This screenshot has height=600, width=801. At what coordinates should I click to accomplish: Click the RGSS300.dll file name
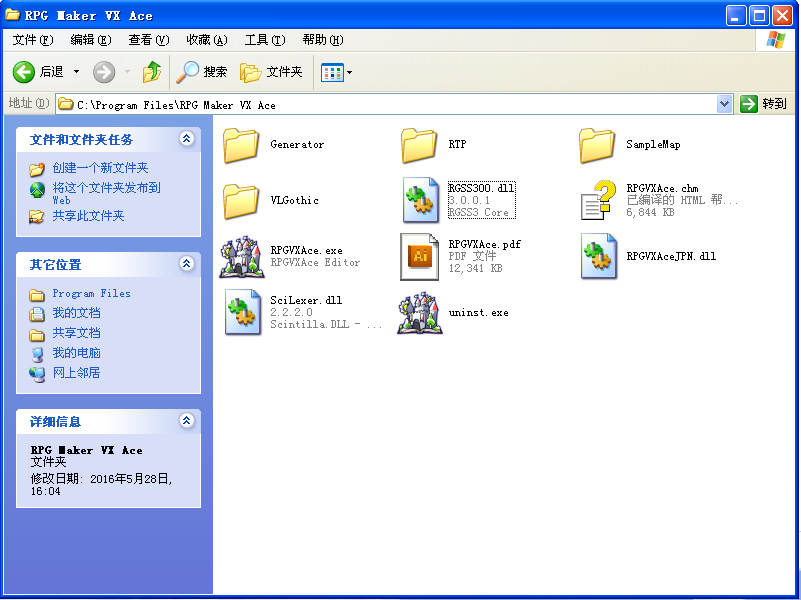point(481,188)
